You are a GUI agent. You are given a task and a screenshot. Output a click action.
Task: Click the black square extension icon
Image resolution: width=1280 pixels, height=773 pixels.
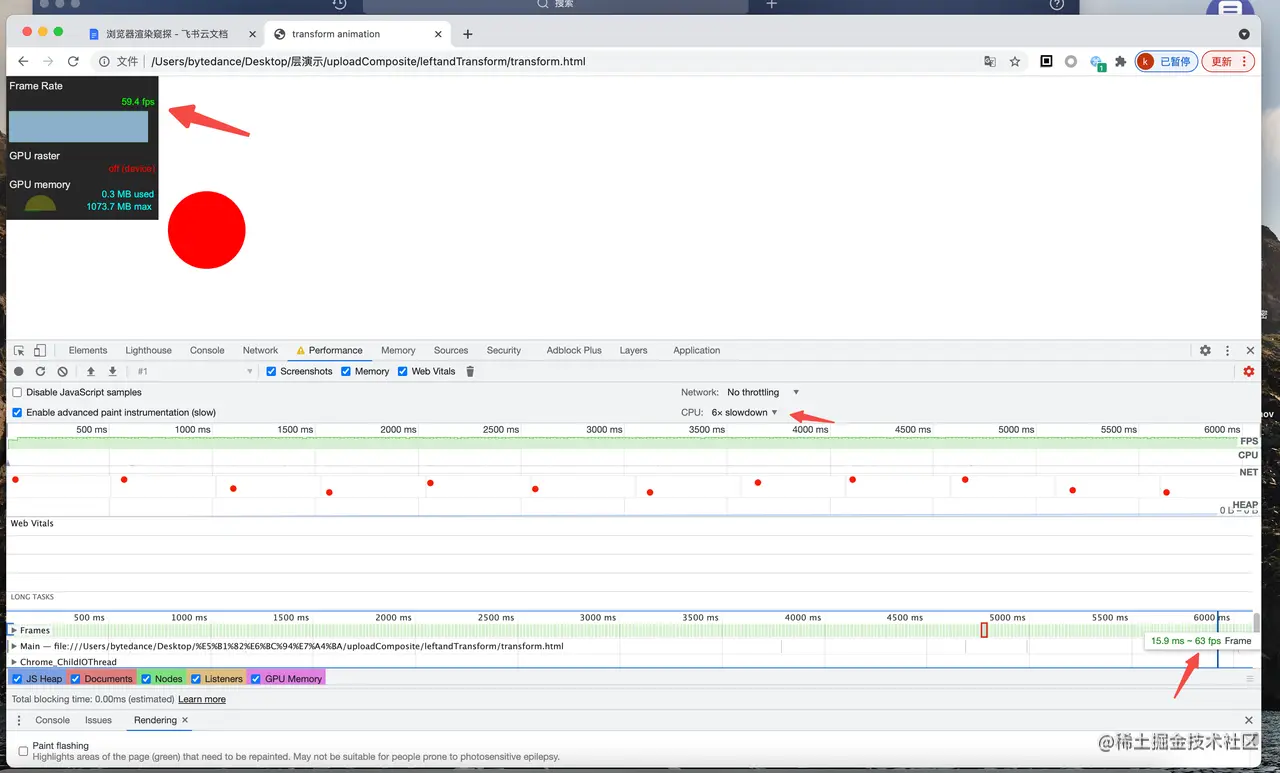[1046, 61]
